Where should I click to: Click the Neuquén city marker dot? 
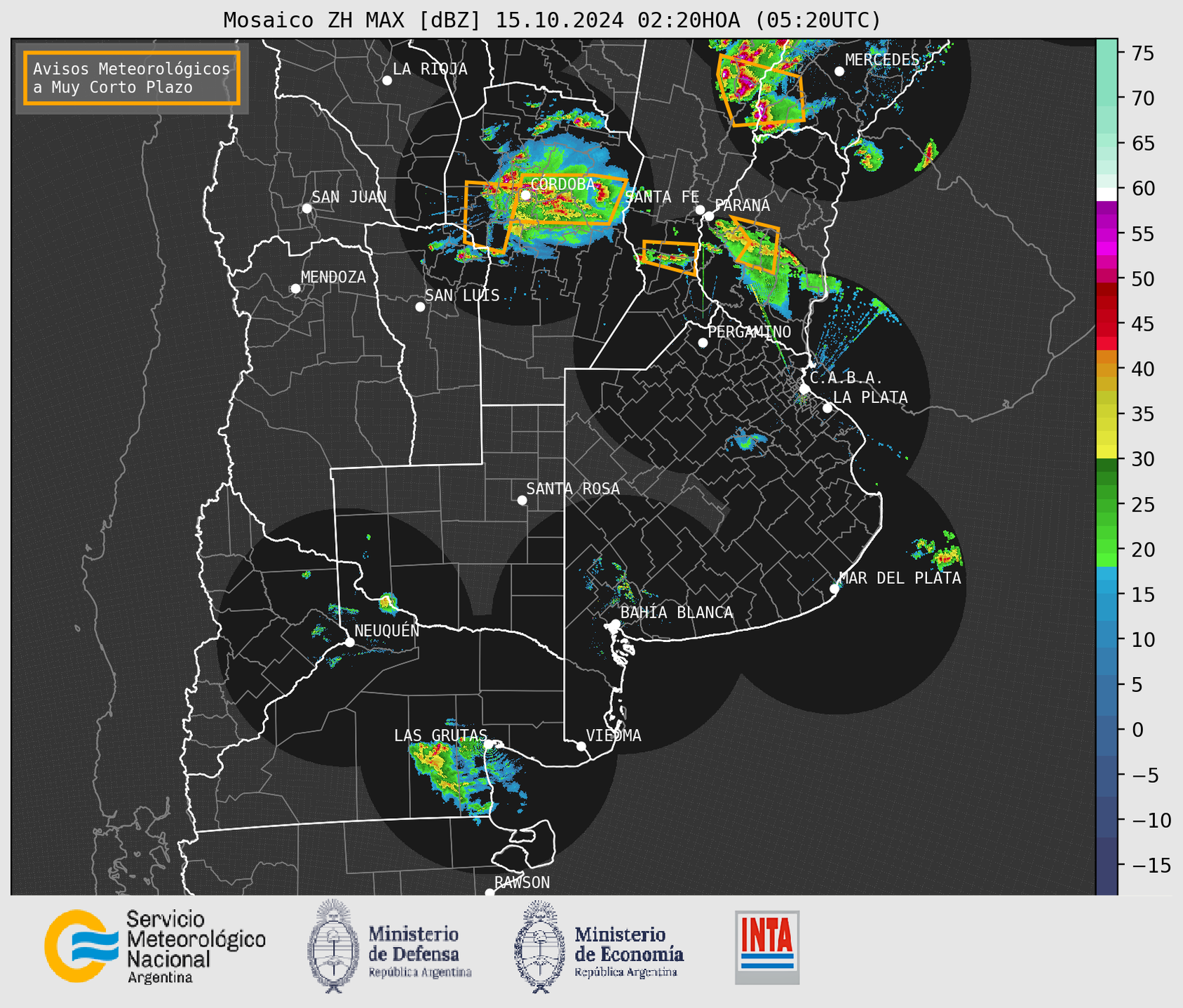[349, 642]
